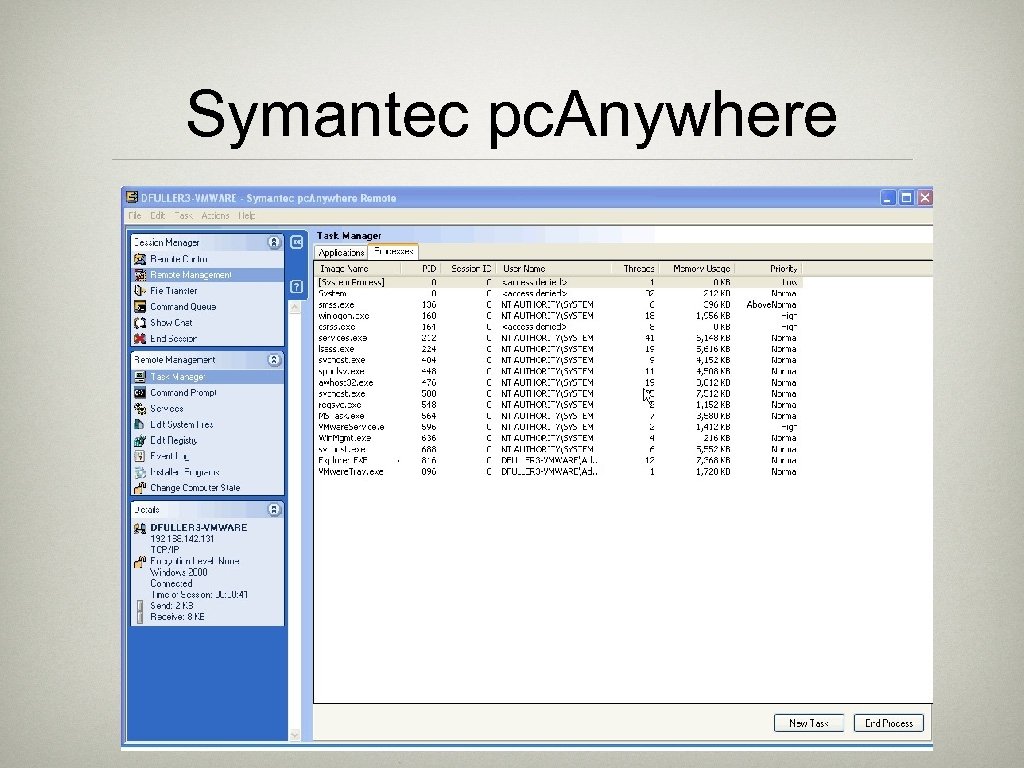1024x768 pixels.
Task: Click the help question-mark icon beside sidebar
Action: (x=296, y=287)
